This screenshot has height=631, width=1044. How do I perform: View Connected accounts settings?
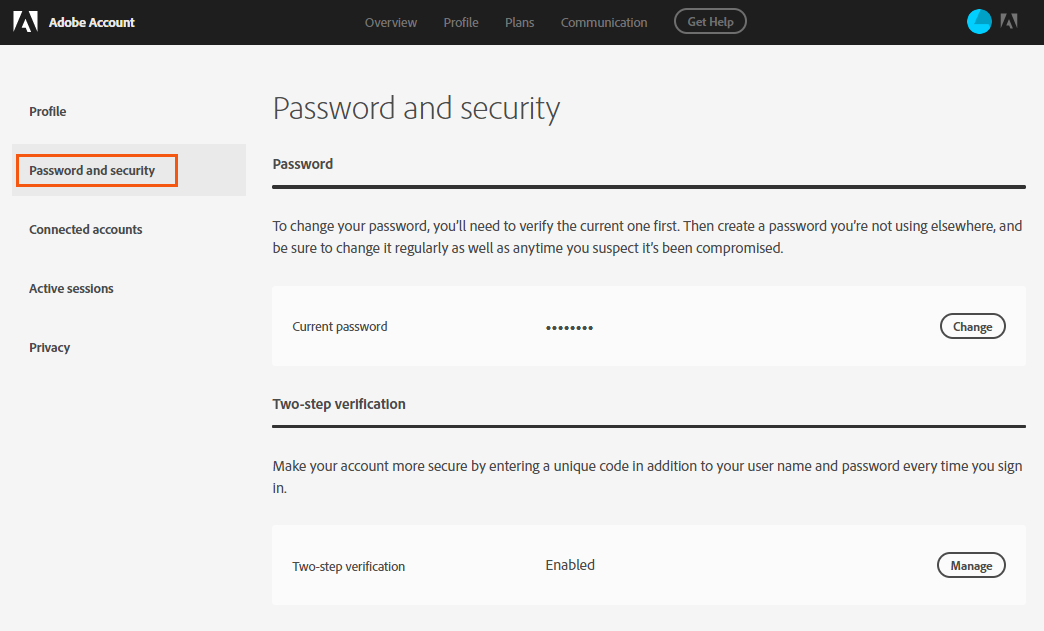click(85, 229)
